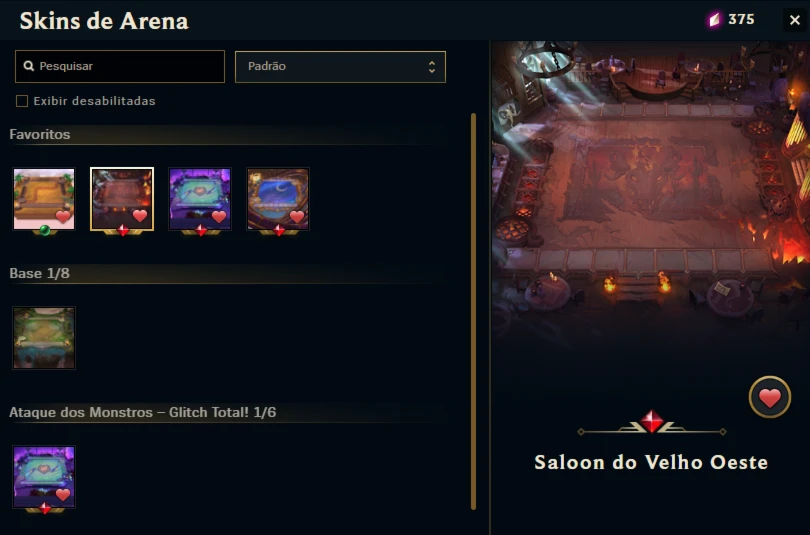The image size is (810, 535).
Task: Click heart on Glitch Total purple arena thumbnail
Action: coord(63,495)
